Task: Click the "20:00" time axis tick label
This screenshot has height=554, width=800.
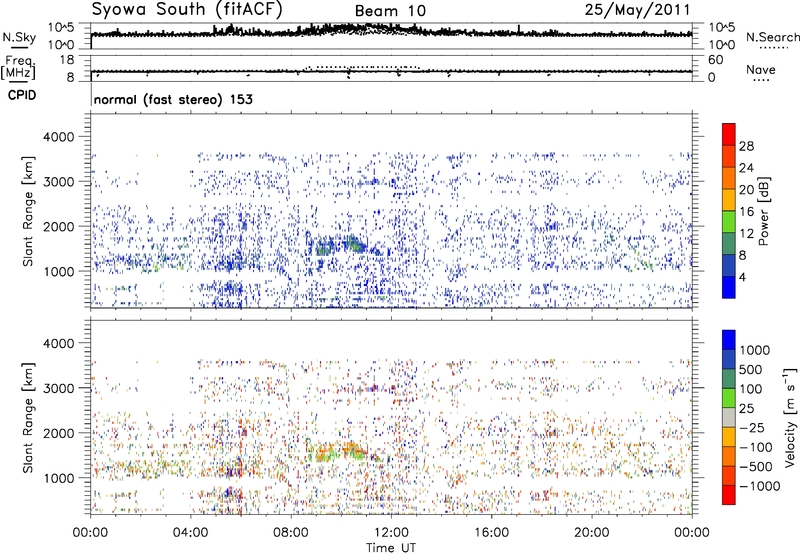Action: click(592, 533)
